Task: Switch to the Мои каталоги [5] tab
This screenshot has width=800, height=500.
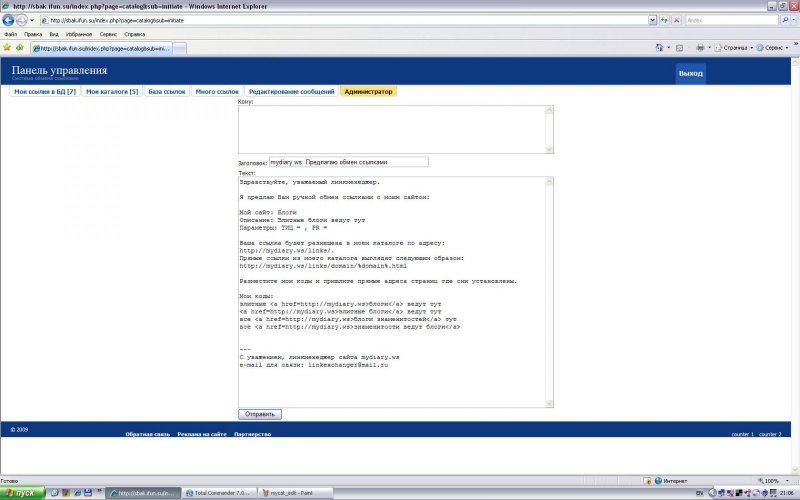Action: (112, 91)
